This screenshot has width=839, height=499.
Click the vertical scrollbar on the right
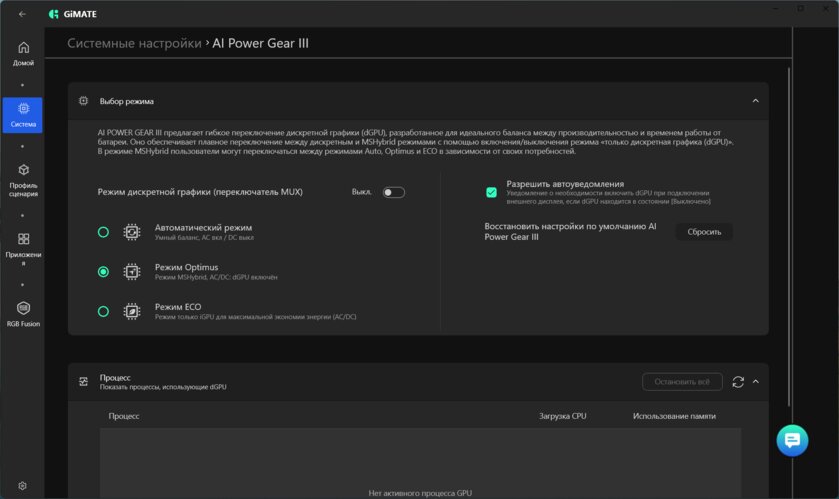pos(789,235)
